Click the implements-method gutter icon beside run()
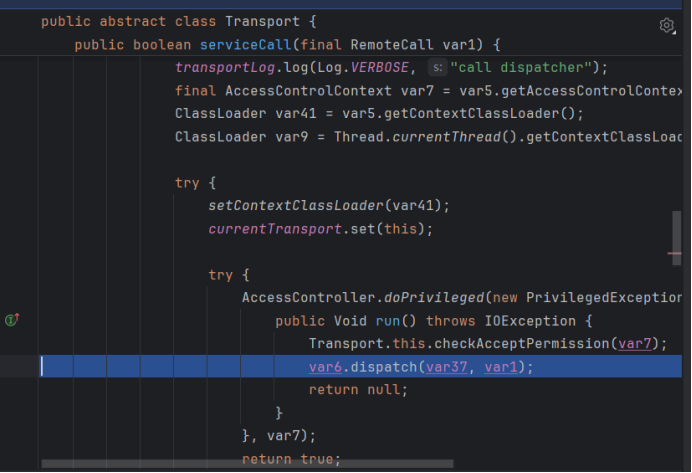 [13, 320]
